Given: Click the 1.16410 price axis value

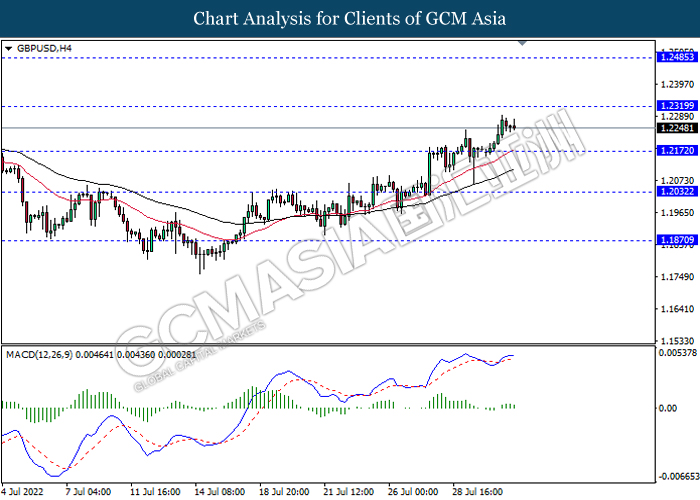Looking at the screenshot, I should (677, 308).
